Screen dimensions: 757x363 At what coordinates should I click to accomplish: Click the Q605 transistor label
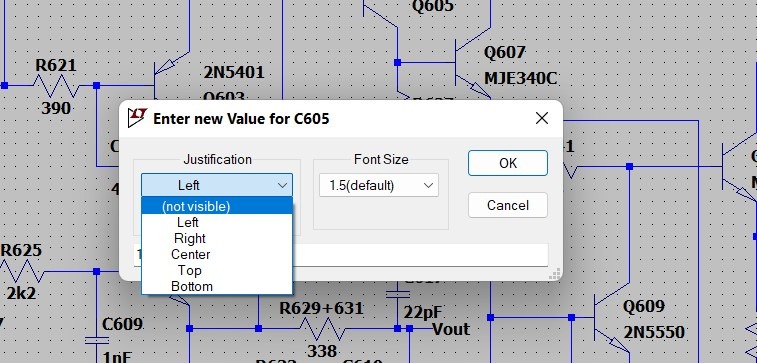(433, 6)
